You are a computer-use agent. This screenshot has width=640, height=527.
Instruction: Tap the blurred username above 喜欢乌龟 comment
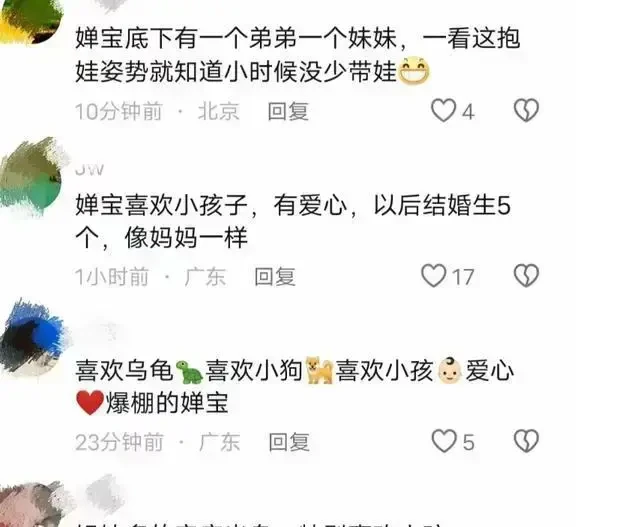coord(102,331)
